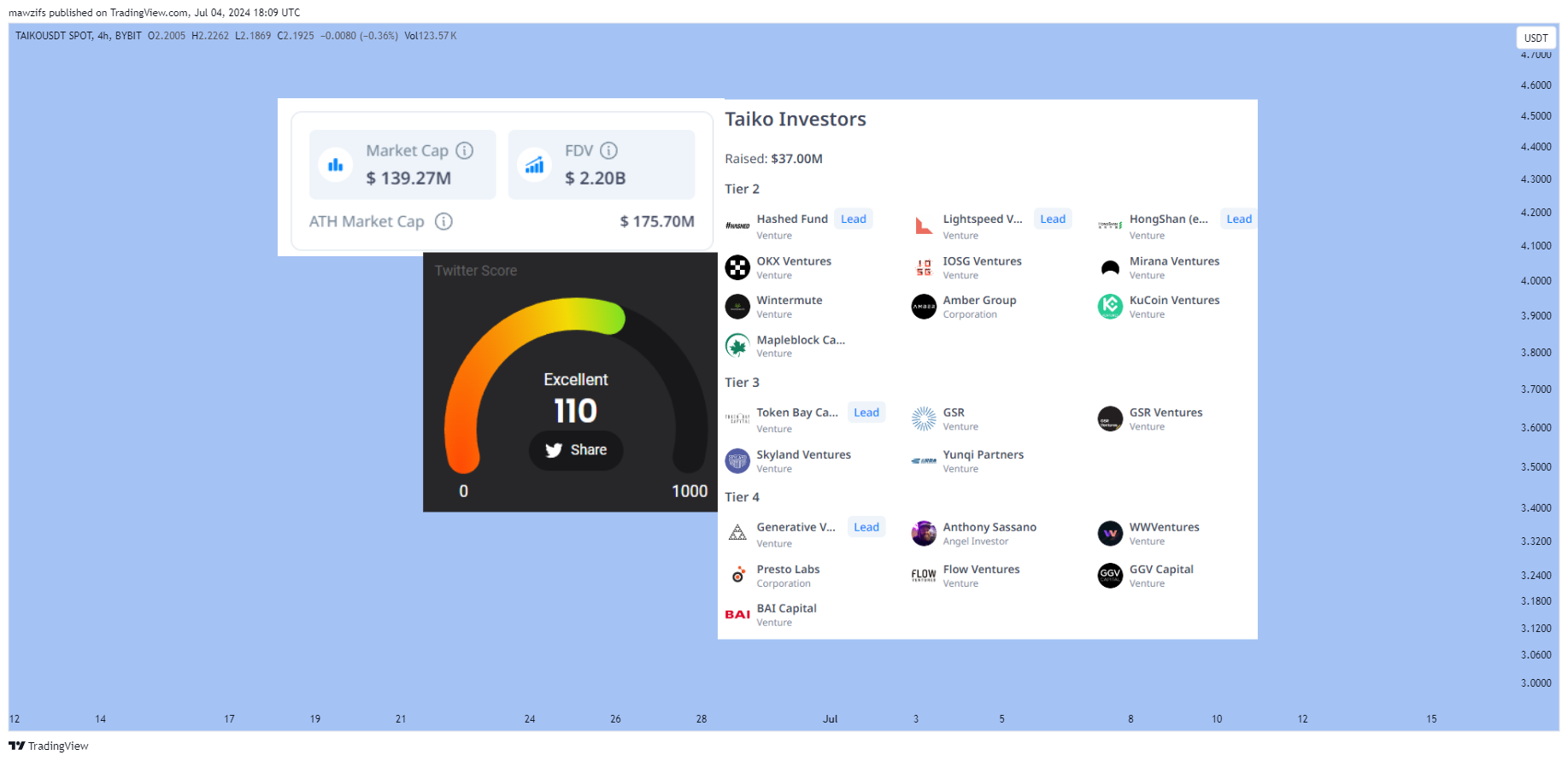Open the OKX Ventures investor link

pos(794,261)
